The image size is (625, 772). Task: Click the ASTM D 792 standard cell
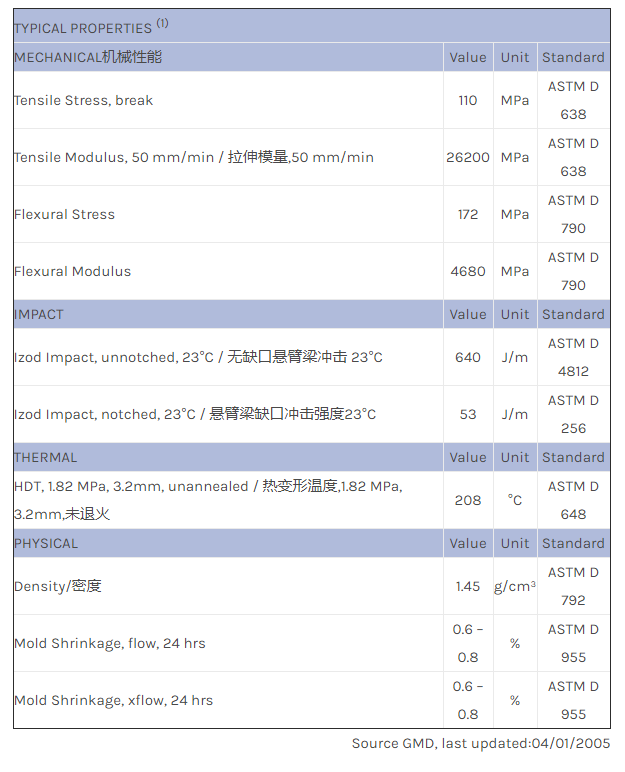pyautogui.click(x=573, y=586)
